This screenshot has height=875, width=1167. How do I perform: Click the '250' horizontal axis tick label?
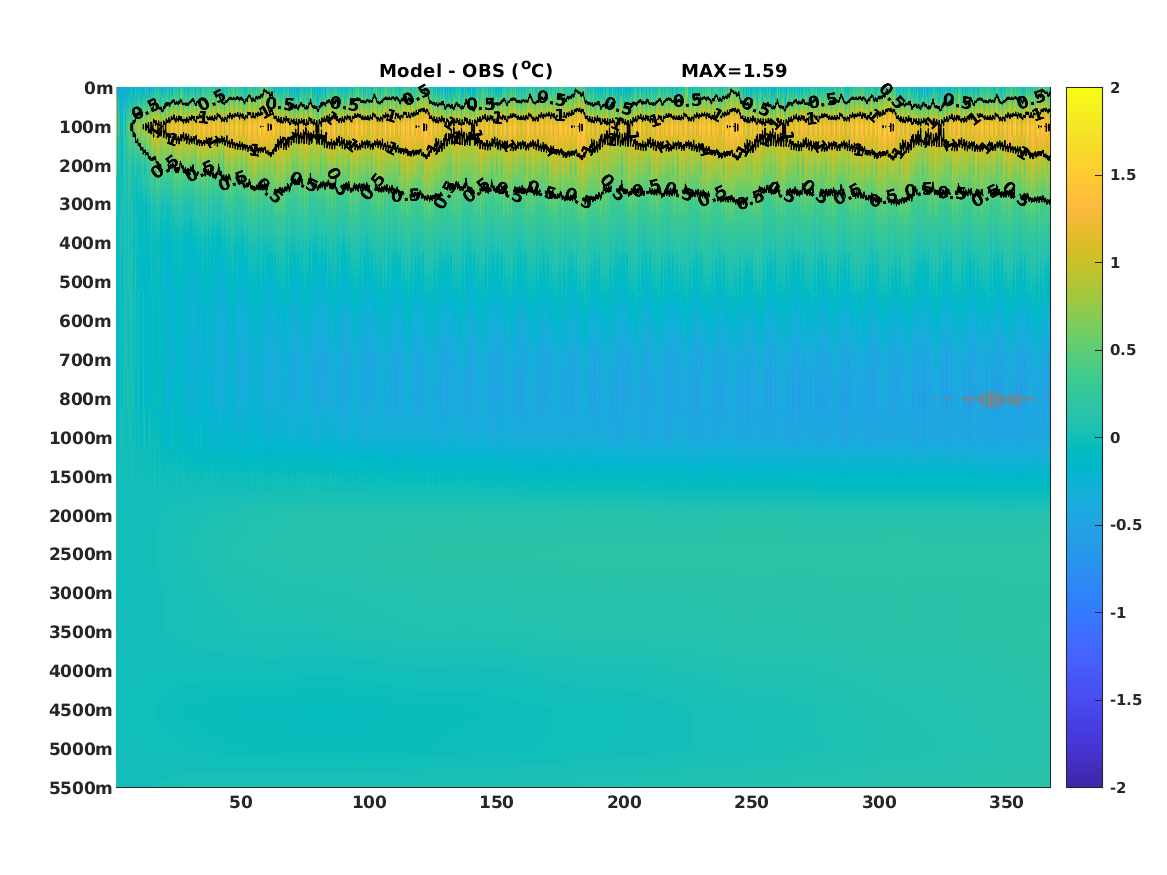coord(752,803)
